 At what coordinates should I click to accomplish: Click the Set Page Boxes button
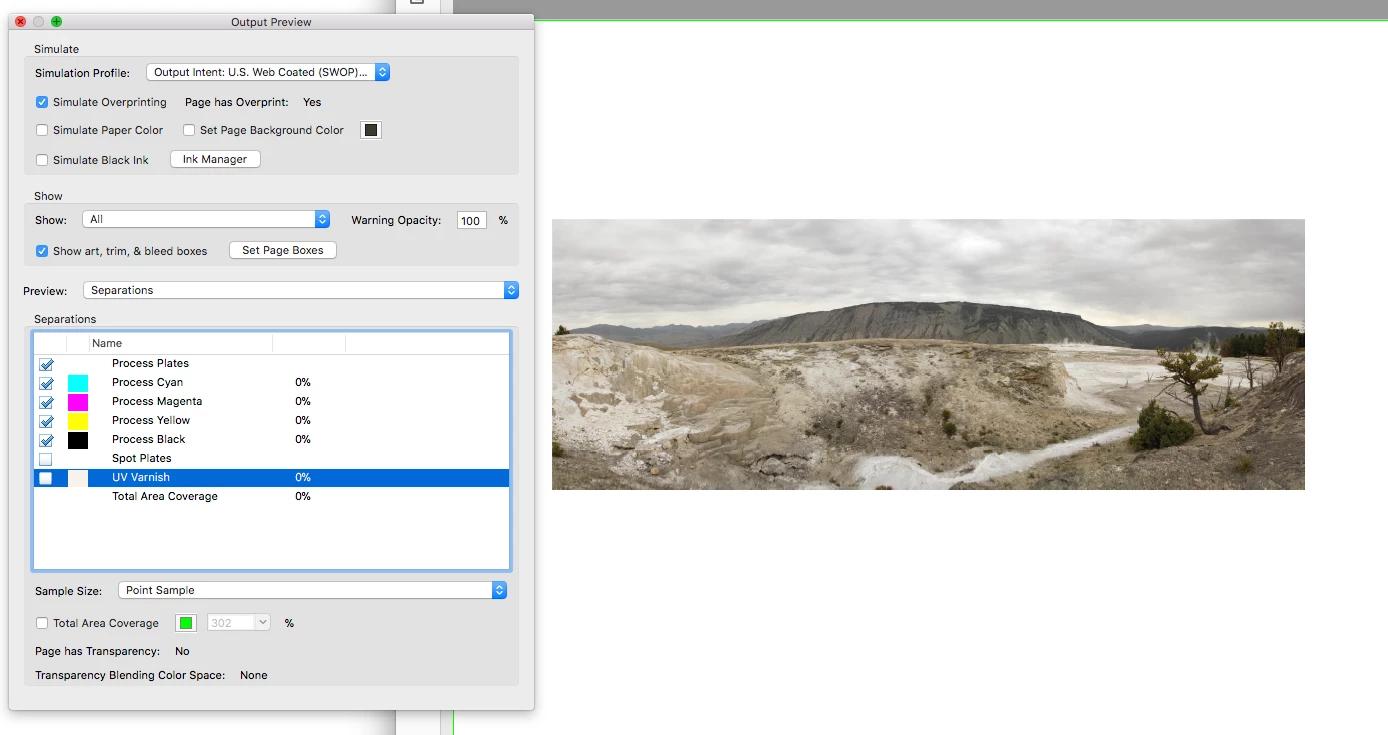[x=283, y=250]
